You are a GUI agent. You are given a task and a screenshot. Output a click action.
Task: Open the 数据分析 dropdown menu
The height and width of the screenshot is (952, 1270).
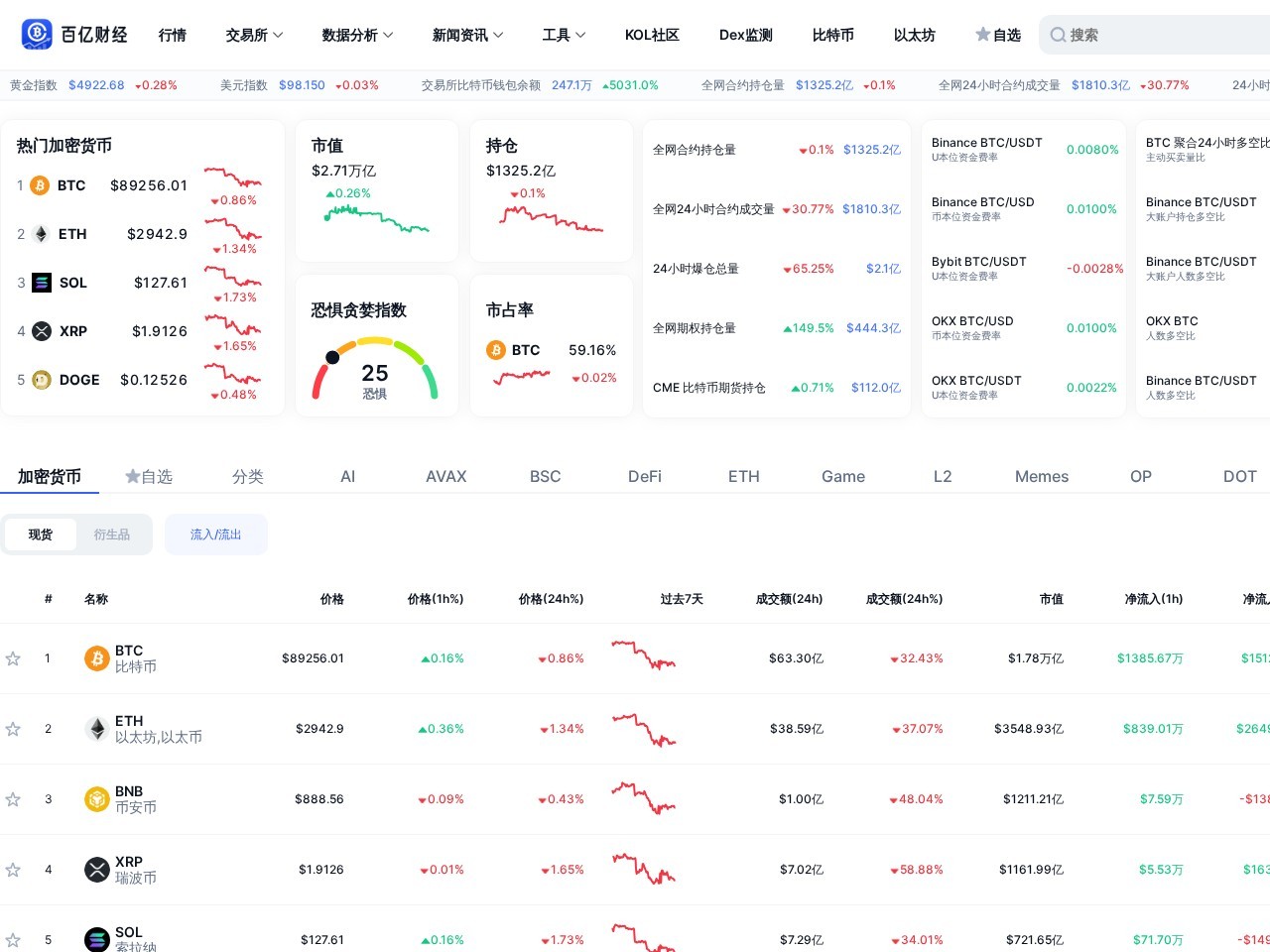coord(357,35)
